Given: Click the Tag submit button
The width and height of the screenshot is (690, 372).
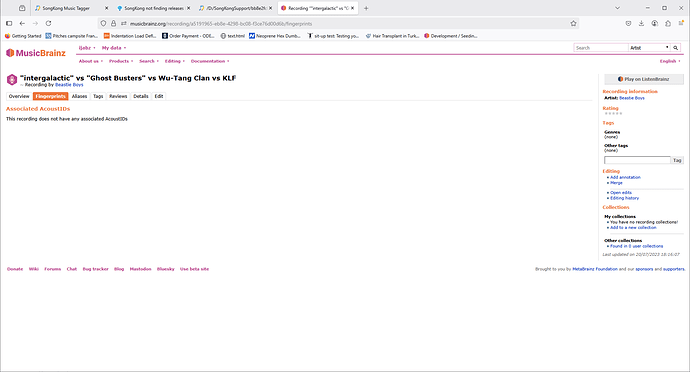Looking at the screenshot, I should point(677,160).
